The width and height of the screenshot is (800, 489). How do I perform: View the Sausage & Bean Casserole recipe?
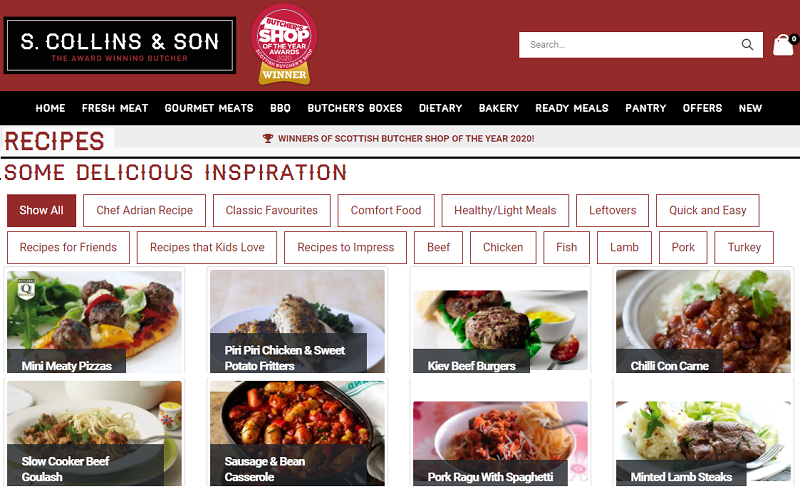297,433
